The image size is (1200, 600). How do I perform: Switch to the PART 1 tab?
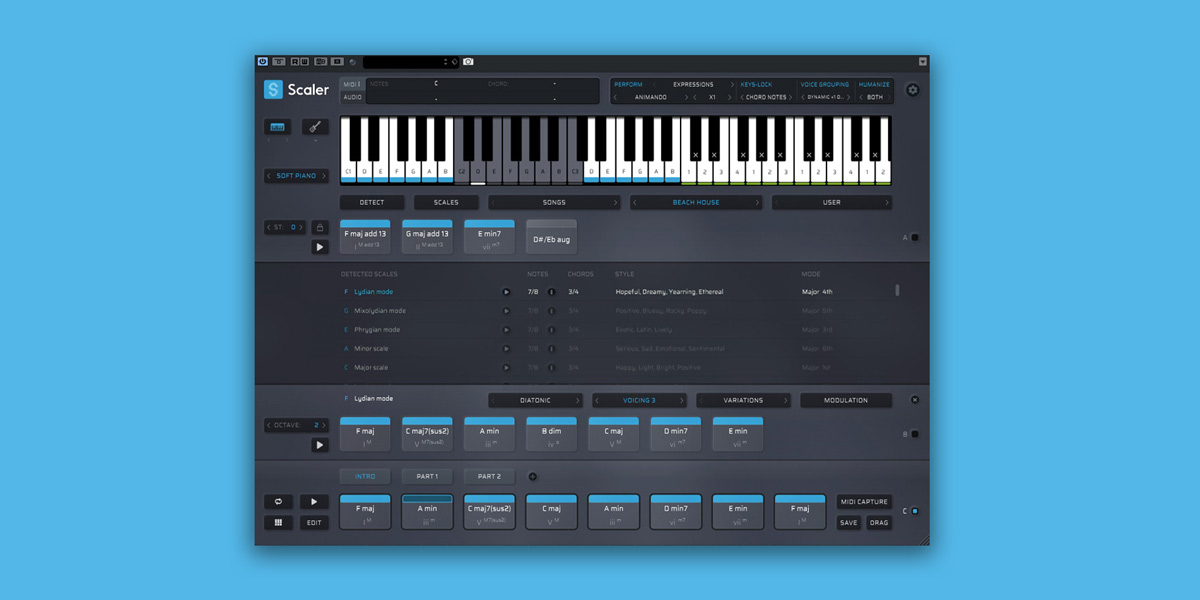[427, 476]
